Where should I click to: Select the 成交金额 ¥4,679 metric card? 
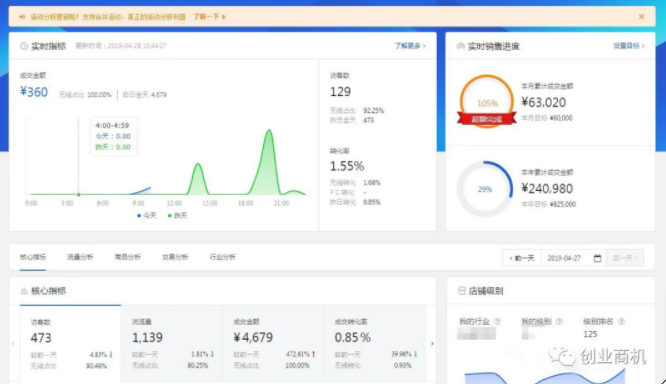click(x=273, y=343)
